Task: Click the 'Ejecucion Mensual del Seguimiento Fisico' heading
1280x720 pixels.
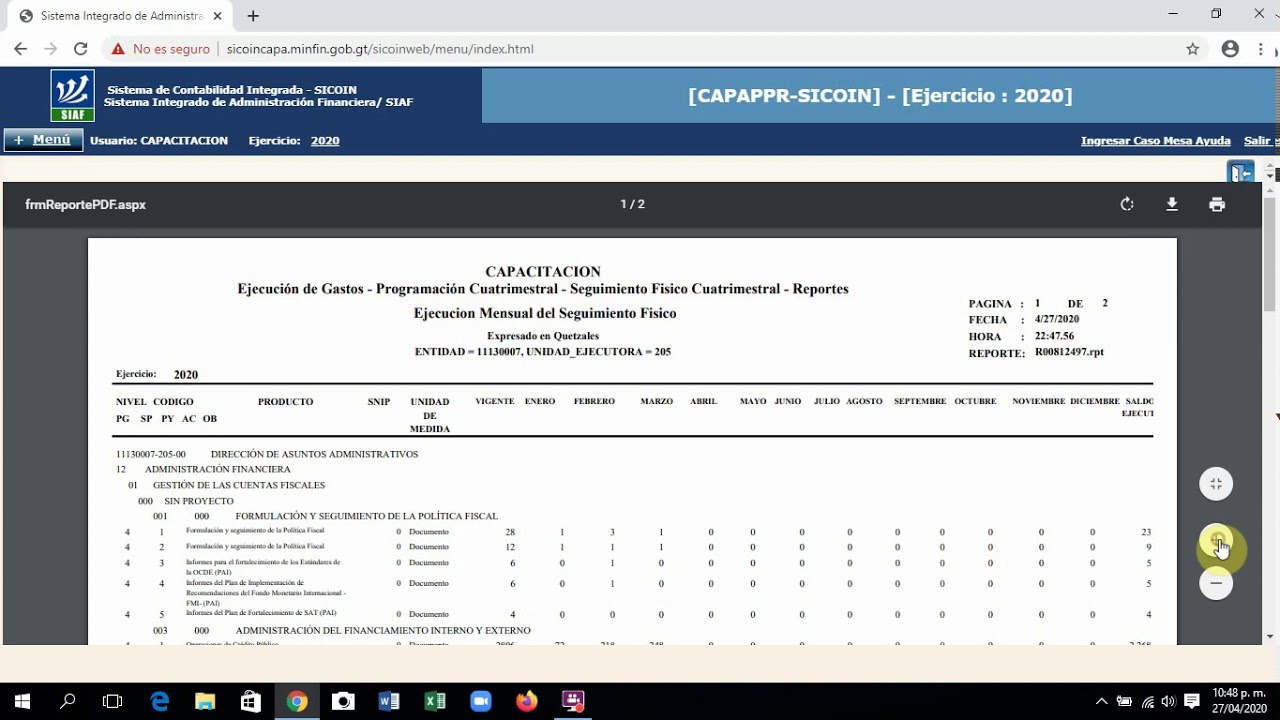Action: 545,313
